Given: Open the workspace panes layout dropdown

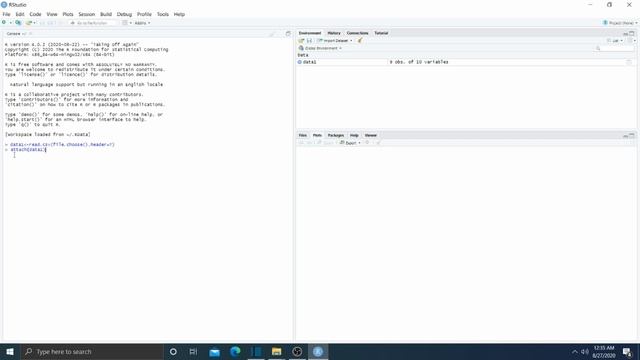Looking at the screenshot, I should coord(127,23).
